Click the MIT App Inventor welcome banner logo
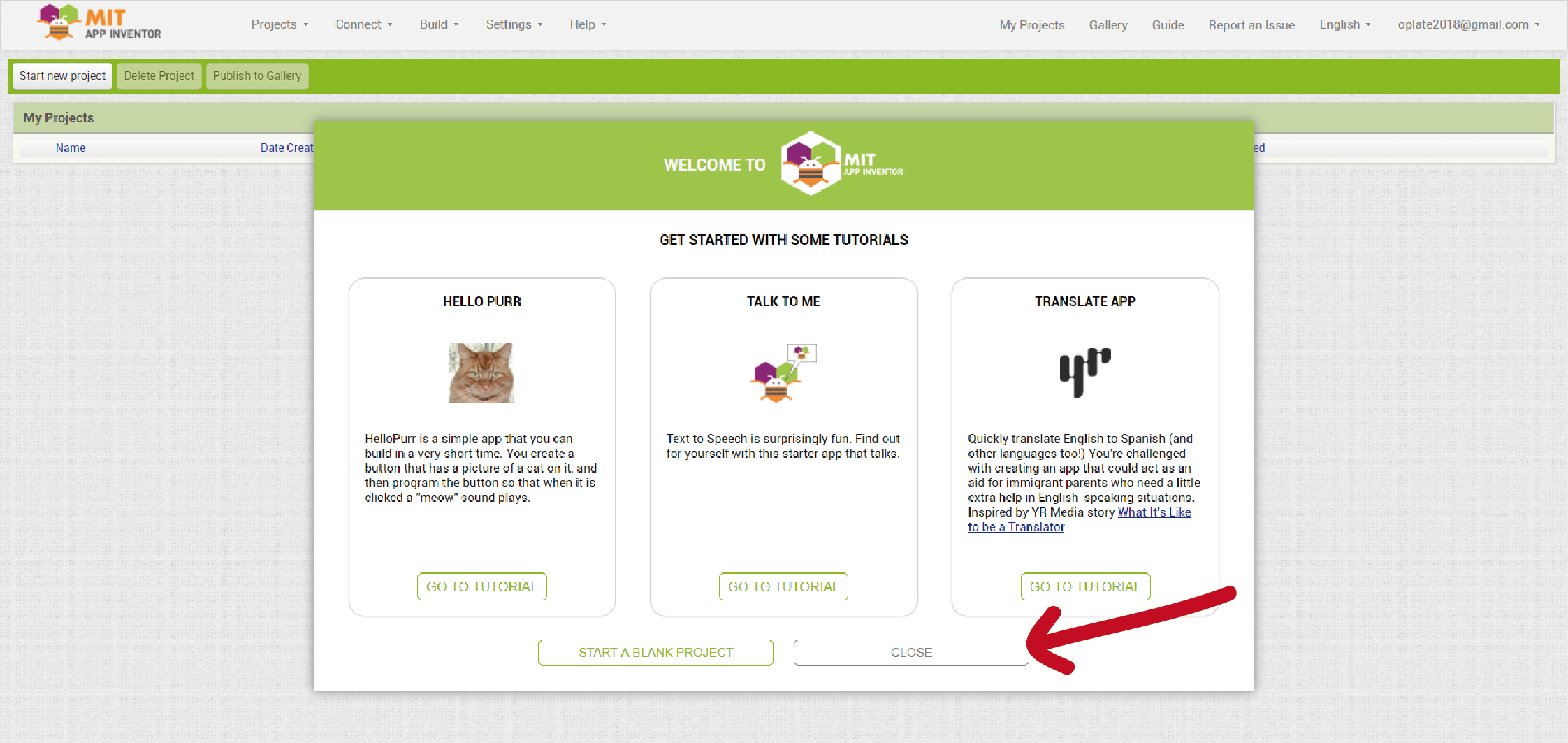The image size is (1568, 743). pyautogui.click(x=841, y=164)
